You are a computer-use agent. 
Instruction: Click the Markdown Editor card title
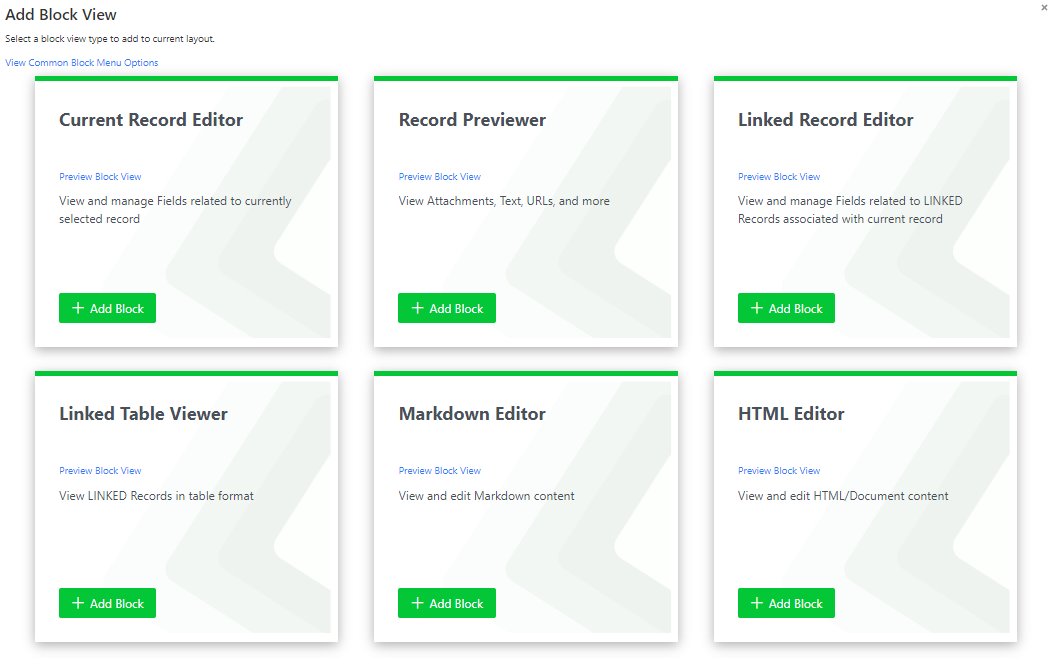472,414
